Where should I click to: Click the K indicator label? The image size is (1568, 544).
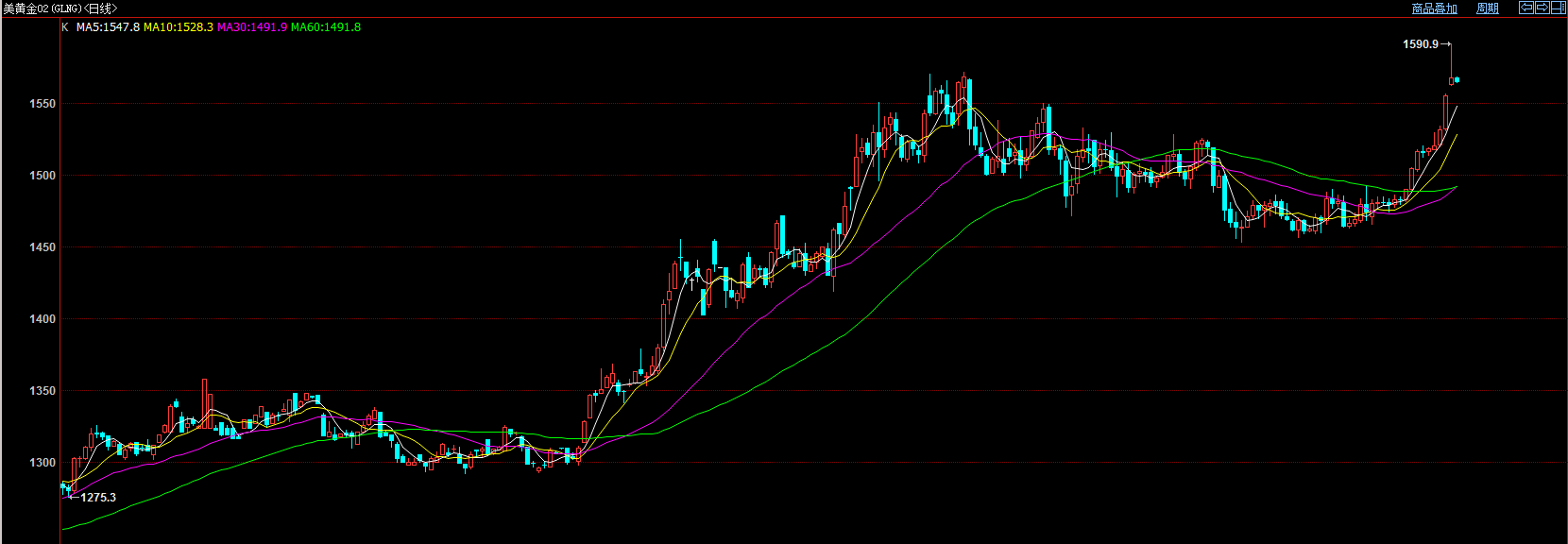65,27
